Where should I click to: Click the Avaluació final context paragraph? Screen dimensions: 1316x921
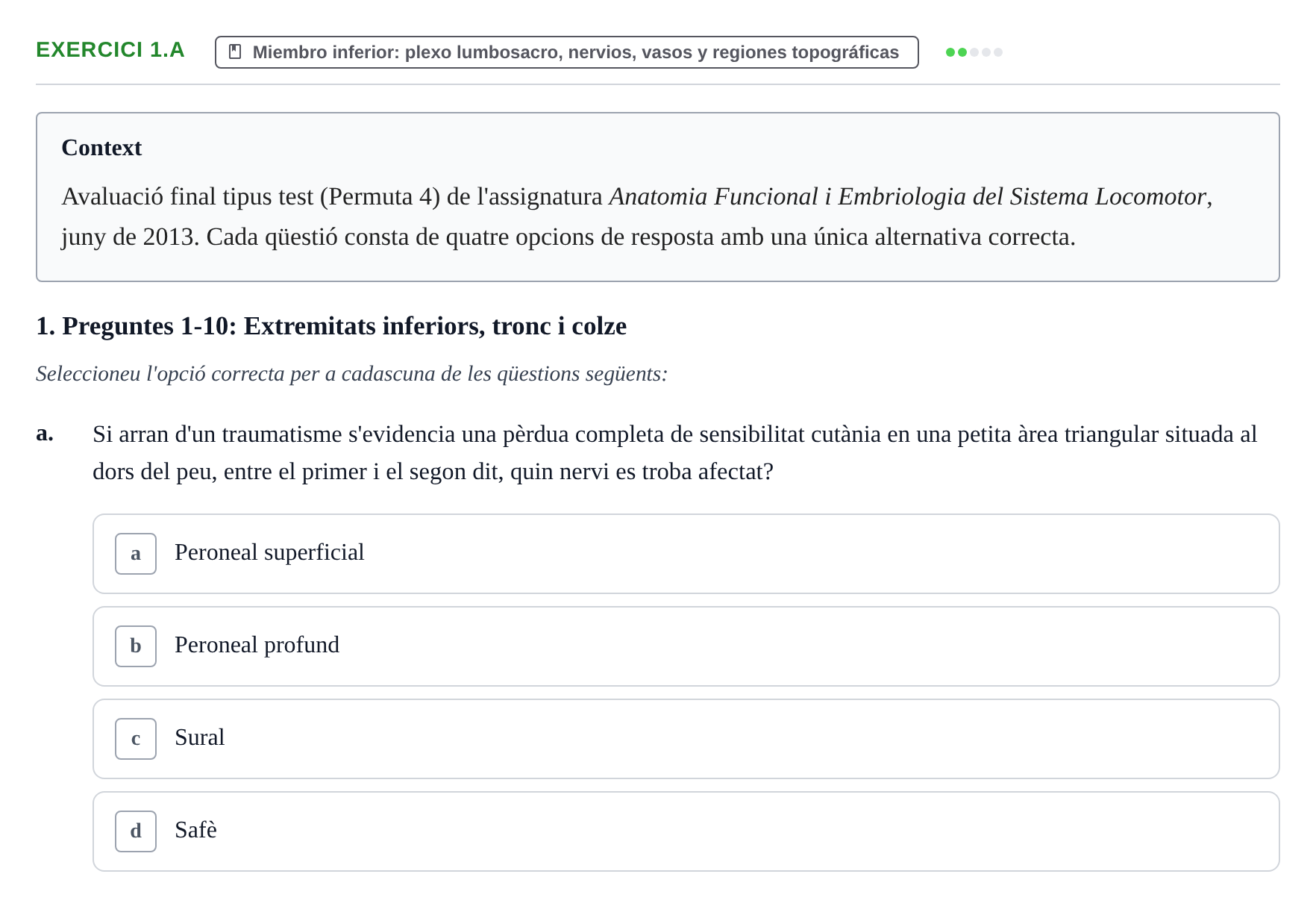click(x=637, y=217)
